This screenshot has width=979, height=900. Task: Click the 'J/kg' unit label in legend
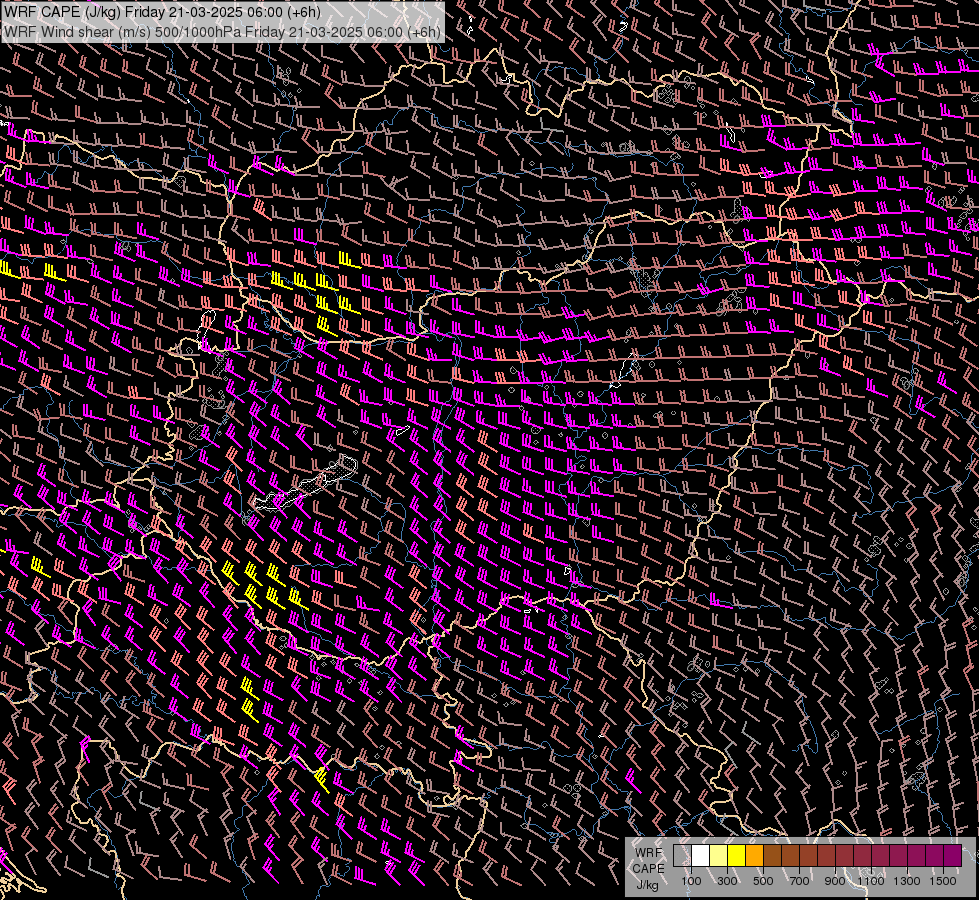(647, 885)
